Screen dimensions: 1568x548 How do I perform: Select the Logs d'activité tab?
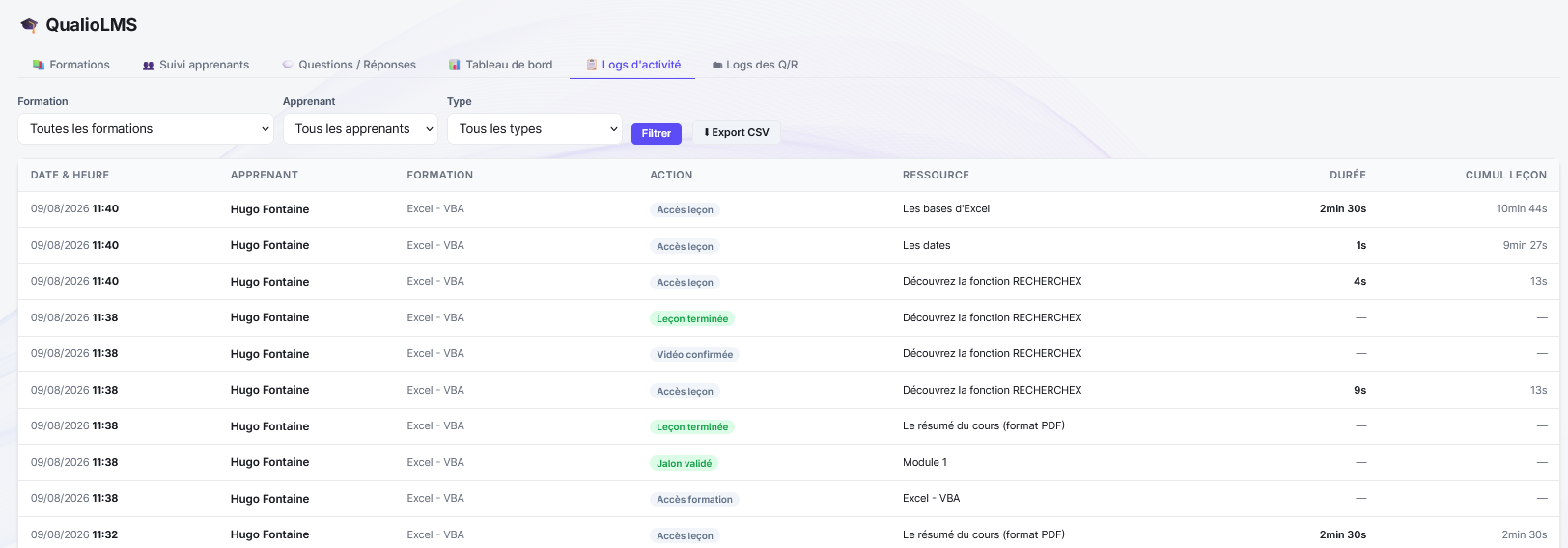click(x=632, y=65)
